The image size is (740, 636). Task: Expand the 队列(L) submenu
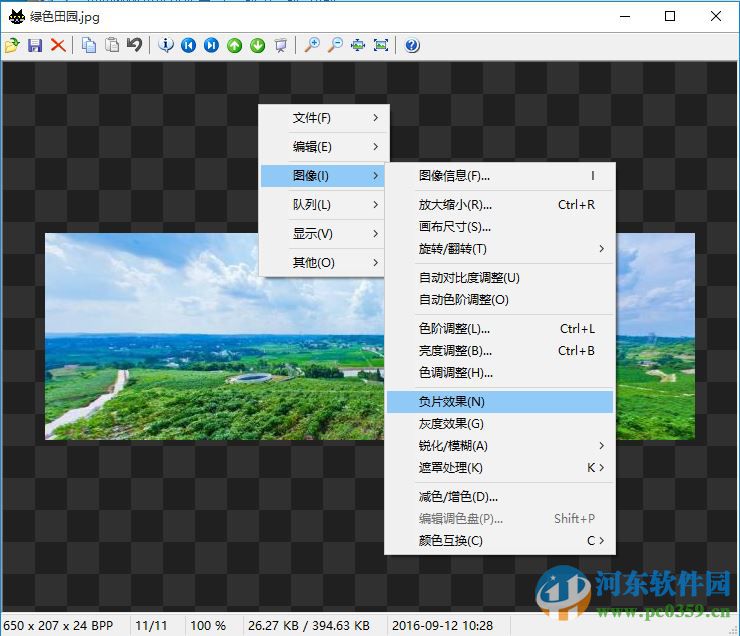pyautogui.click(x=324, y=205)
